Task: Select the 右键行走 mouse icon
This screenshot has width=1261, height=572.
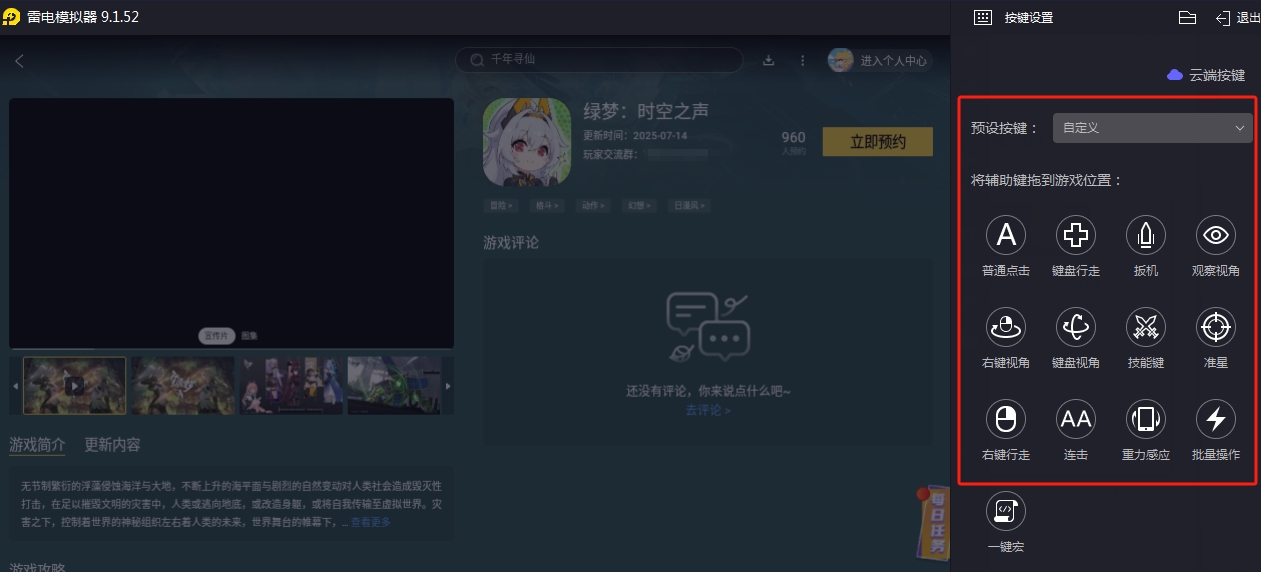Action: (x=1006, y=419)
